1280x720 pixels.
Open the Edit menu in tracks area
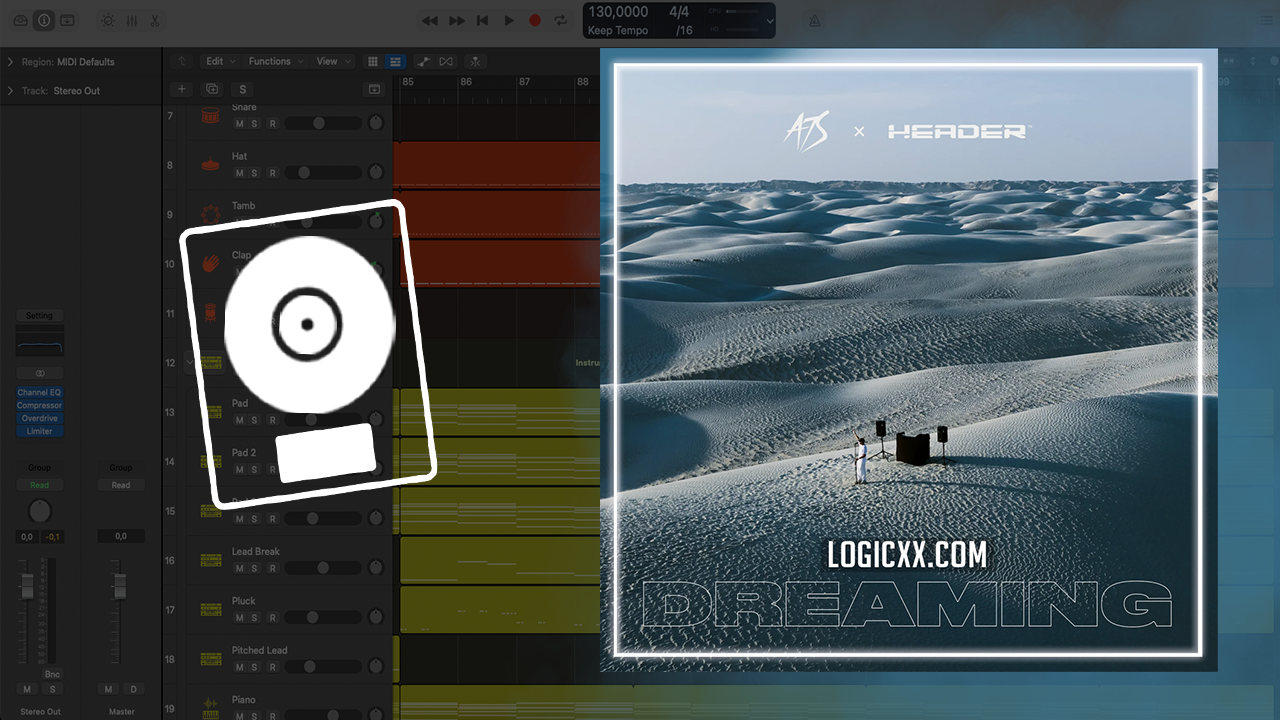point(215,61)
